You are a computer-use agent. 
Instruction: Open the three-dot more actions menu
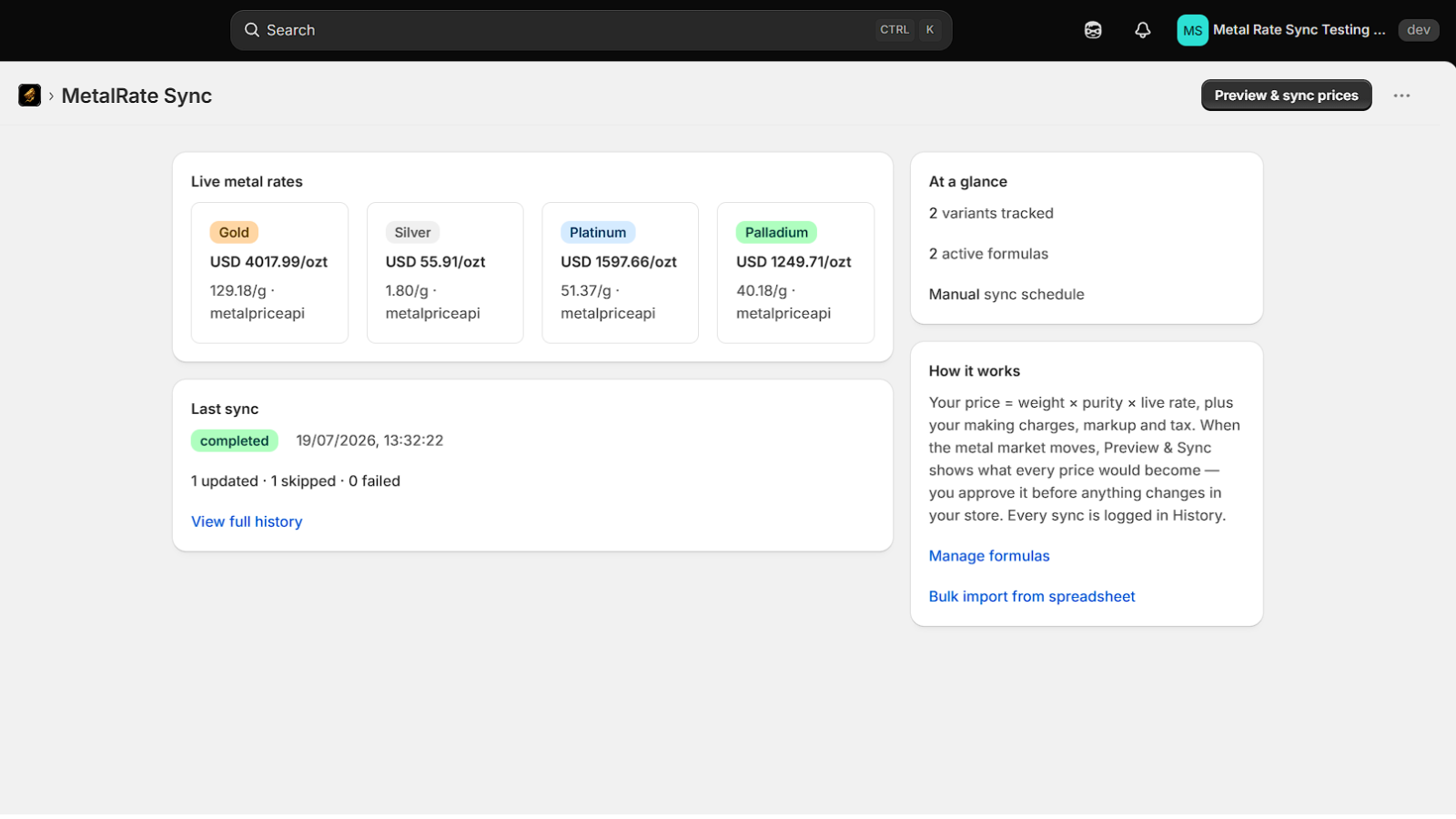[x=1401, y=96]
